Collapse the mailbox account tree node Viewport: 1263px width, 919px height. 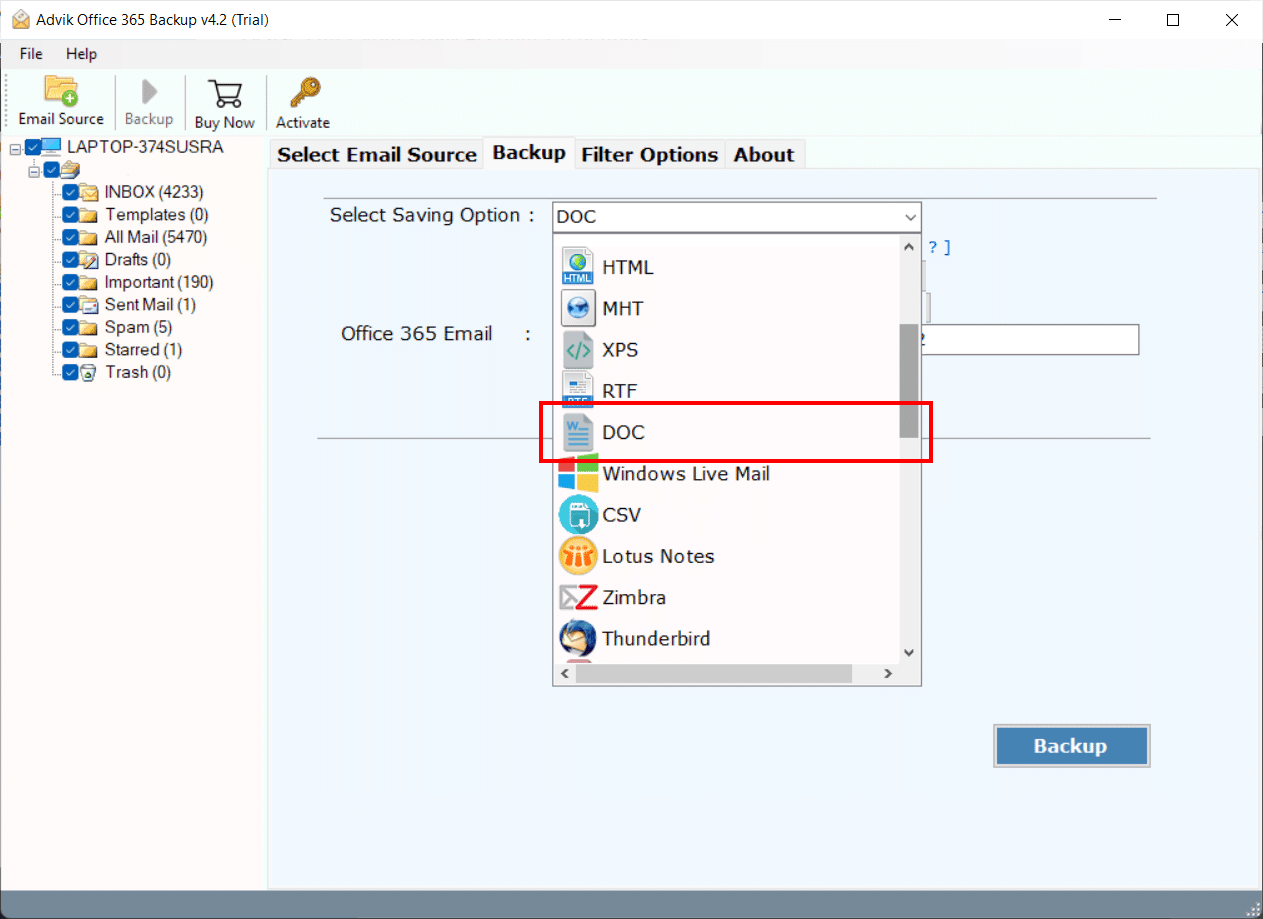tap(33, 171)
